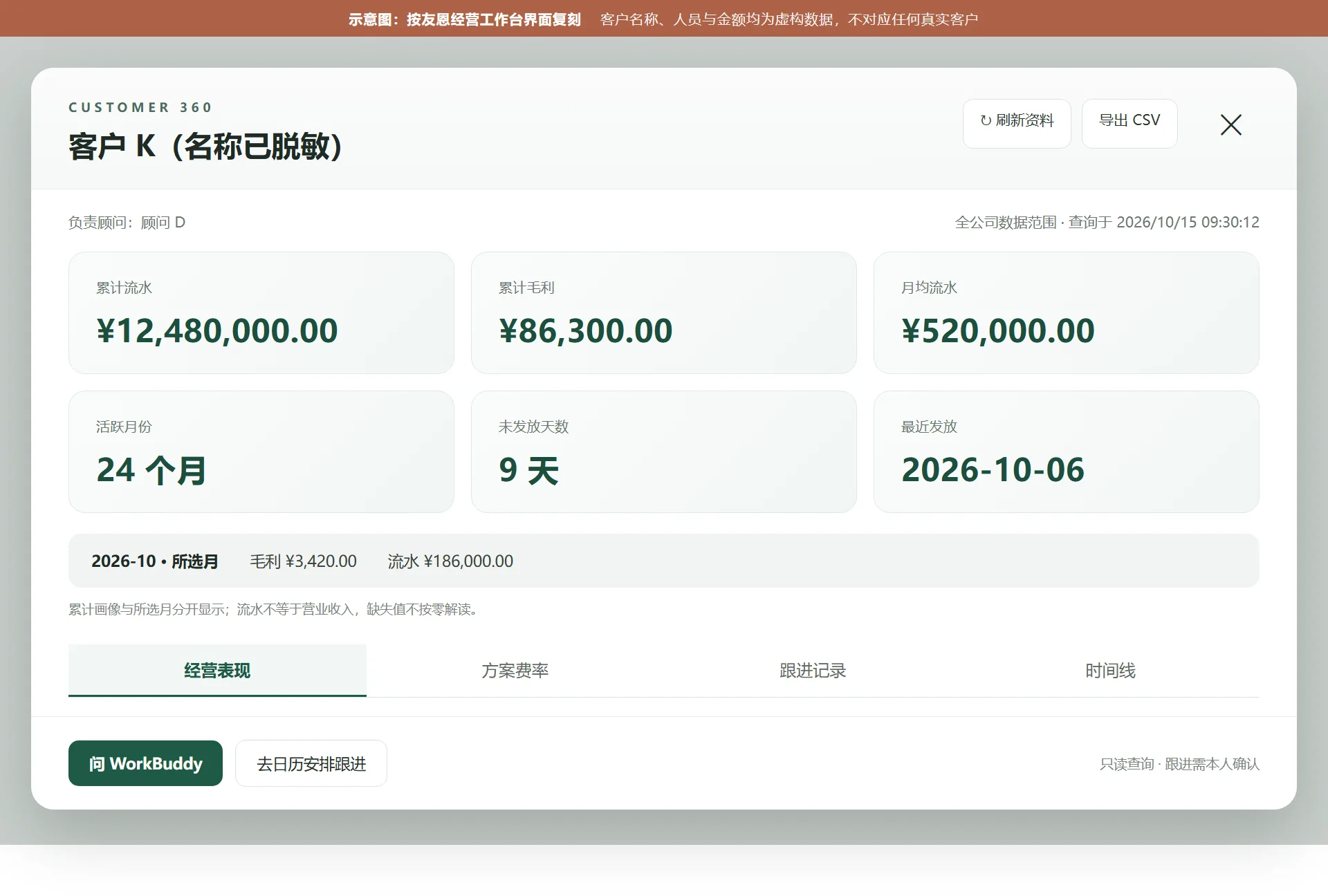
Task: Click the CUSTOMER 360 header label
Action: 140,107
